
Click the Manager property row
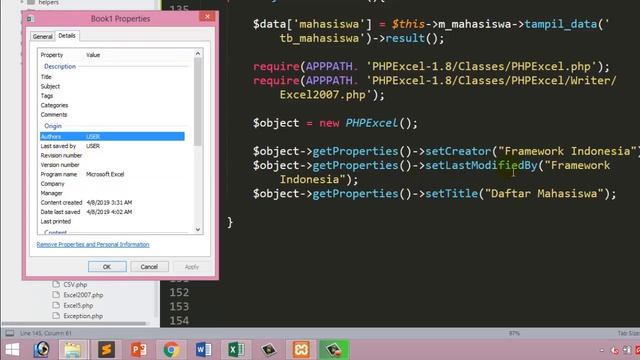(112, 193)
